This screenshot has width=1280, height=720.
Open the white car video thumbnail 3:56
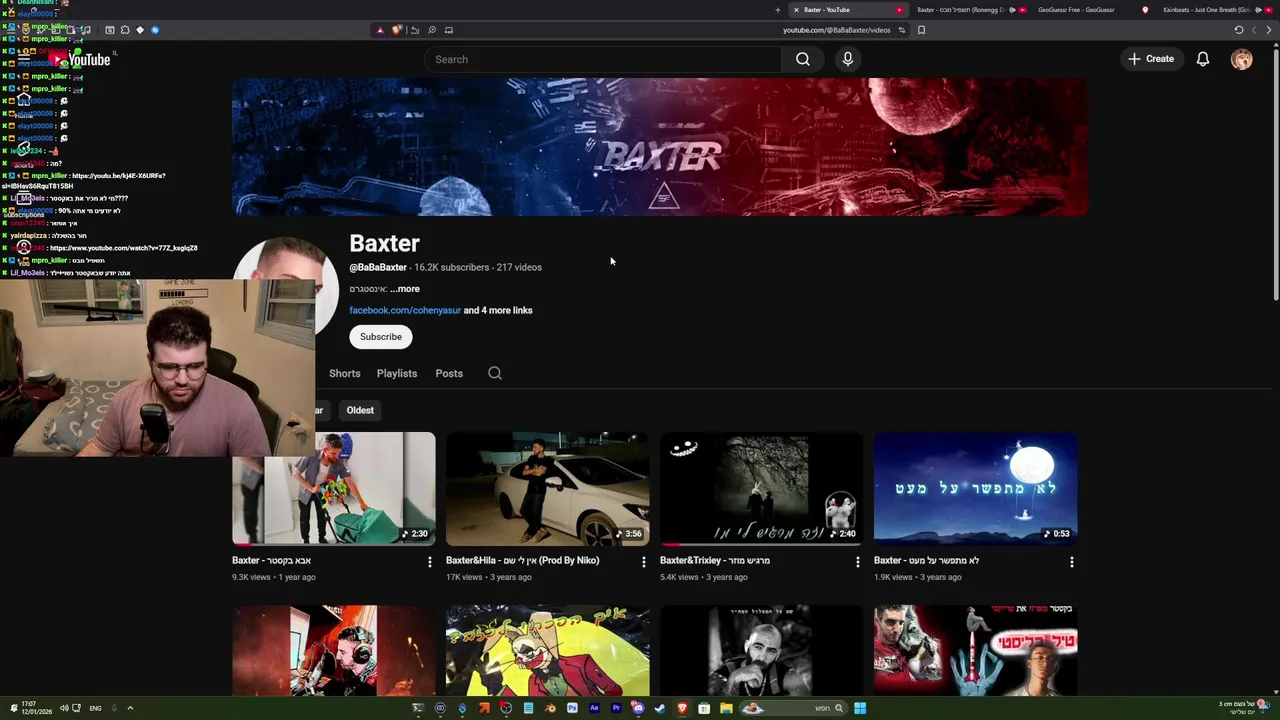coord(548,488)
